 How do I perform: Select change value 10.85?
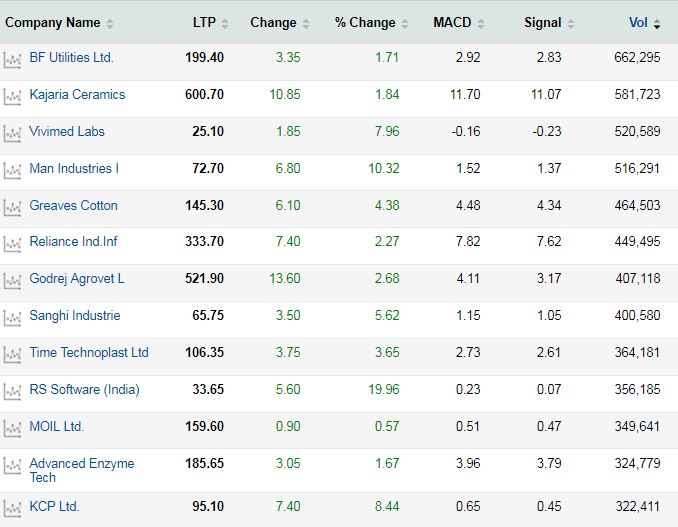[x=285, y=95]
